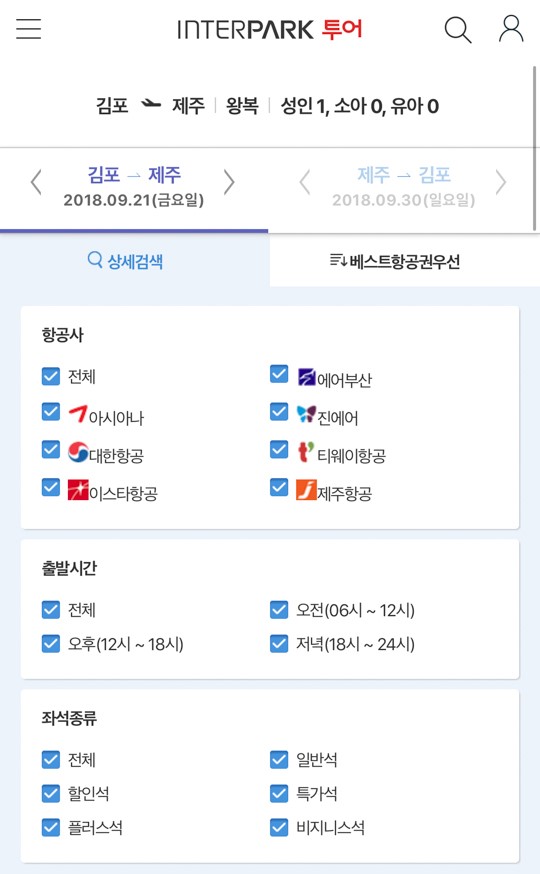The height and width of the screenshot is (874, 540).
Task: Click the Jeju Air logo
Action: tap(306, 489)
